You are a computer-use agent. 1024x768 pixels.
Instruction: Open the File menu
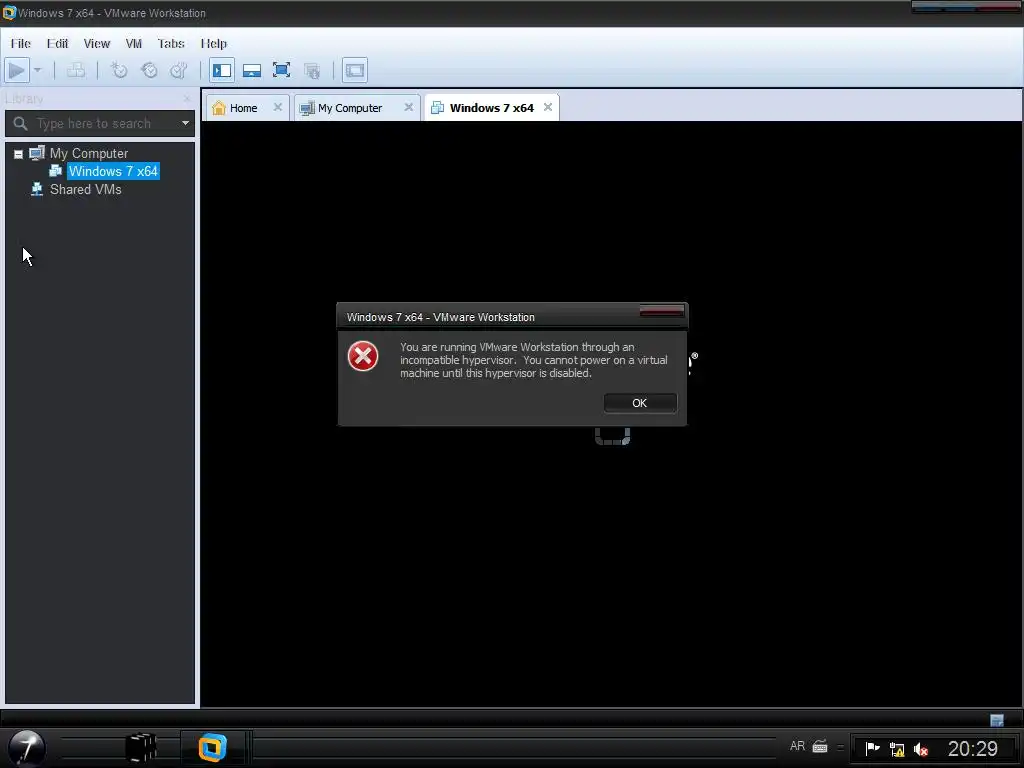click(20, 44)
